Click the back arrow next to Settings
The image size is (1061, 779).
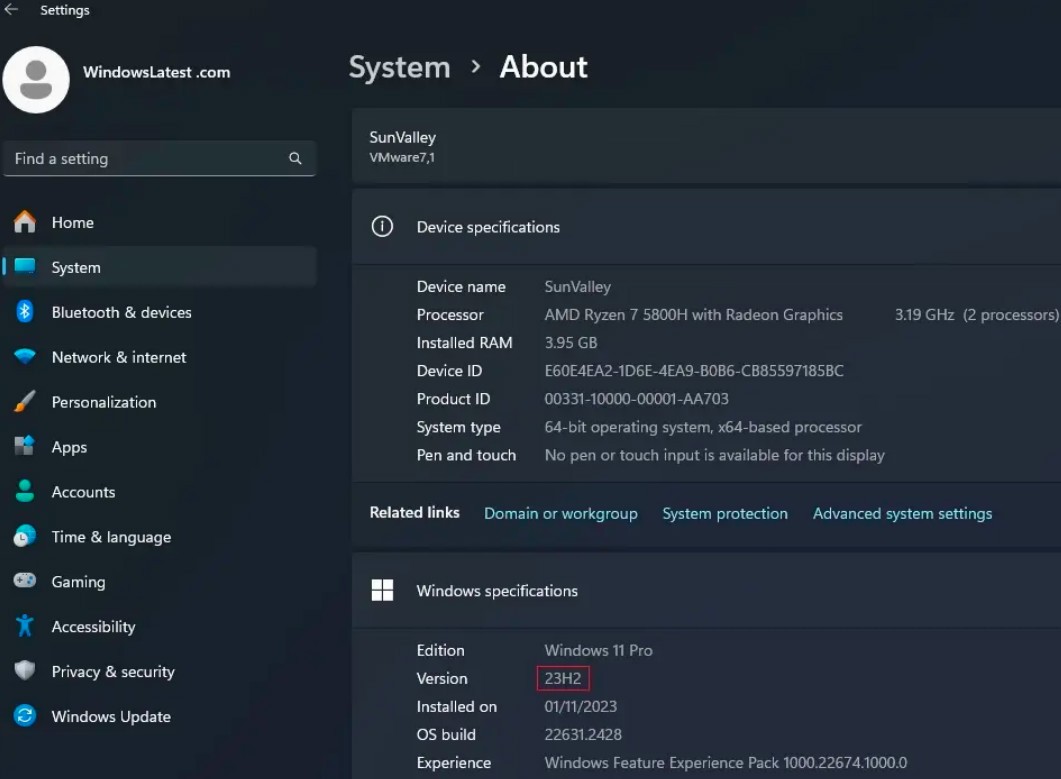[11, 9]
